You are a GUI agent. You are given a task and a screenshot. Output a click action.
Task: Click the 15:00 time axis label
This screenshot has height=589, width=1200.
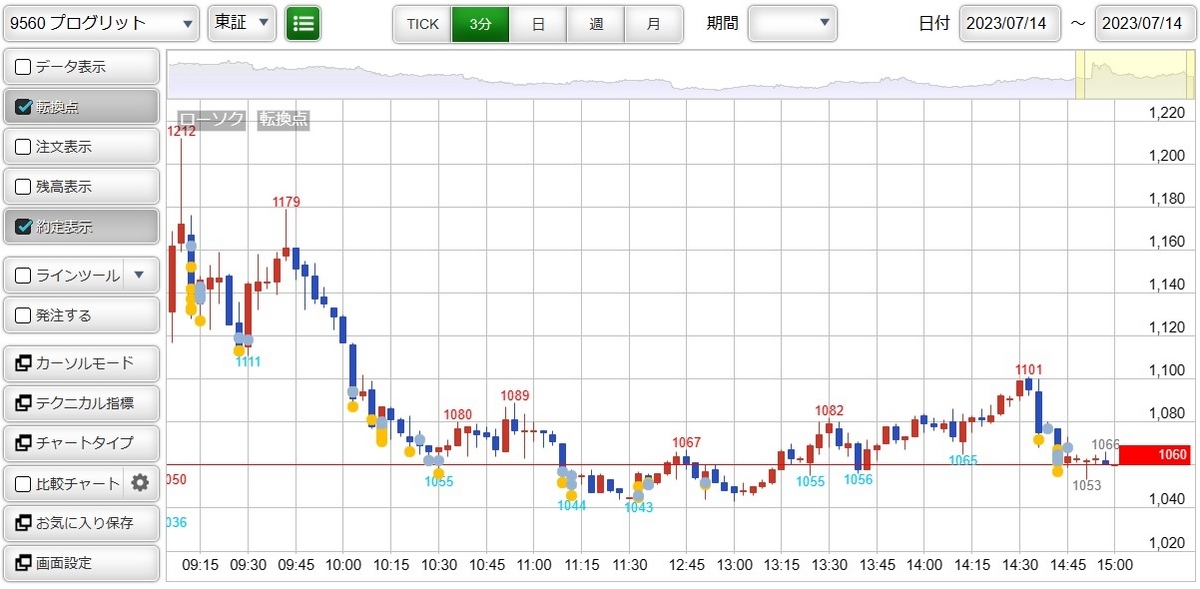[1115, 564]
